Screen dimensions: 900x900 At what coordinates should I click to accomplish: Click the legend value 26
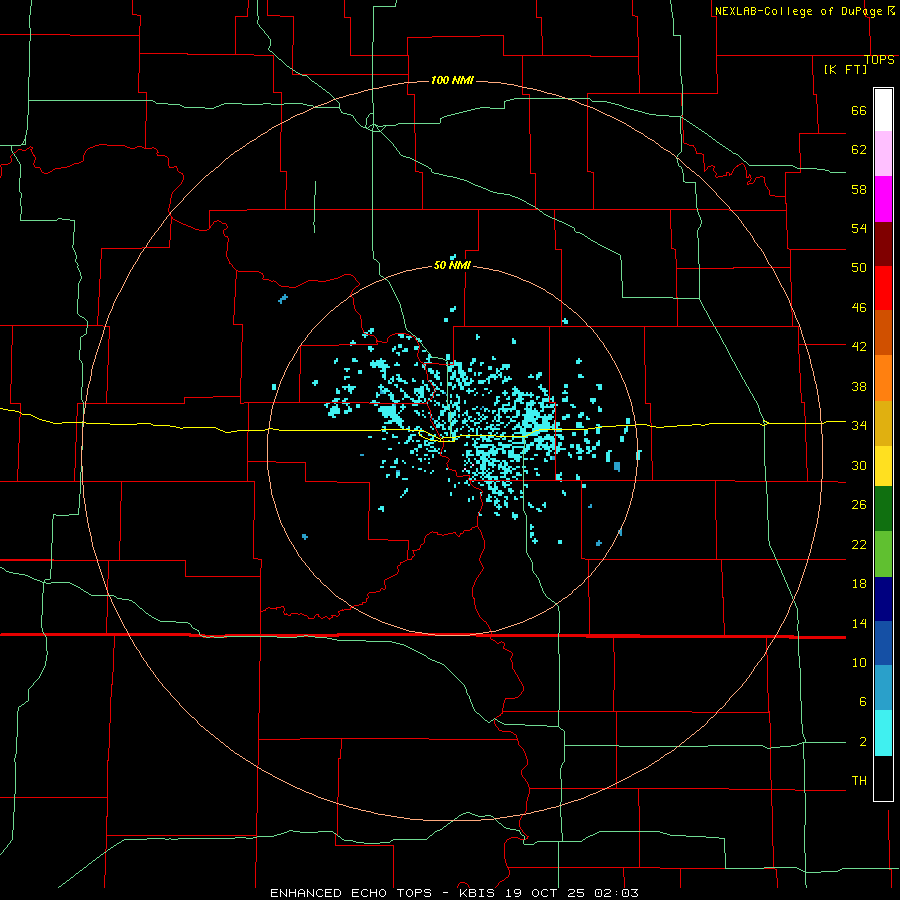(x=859, y=505)
